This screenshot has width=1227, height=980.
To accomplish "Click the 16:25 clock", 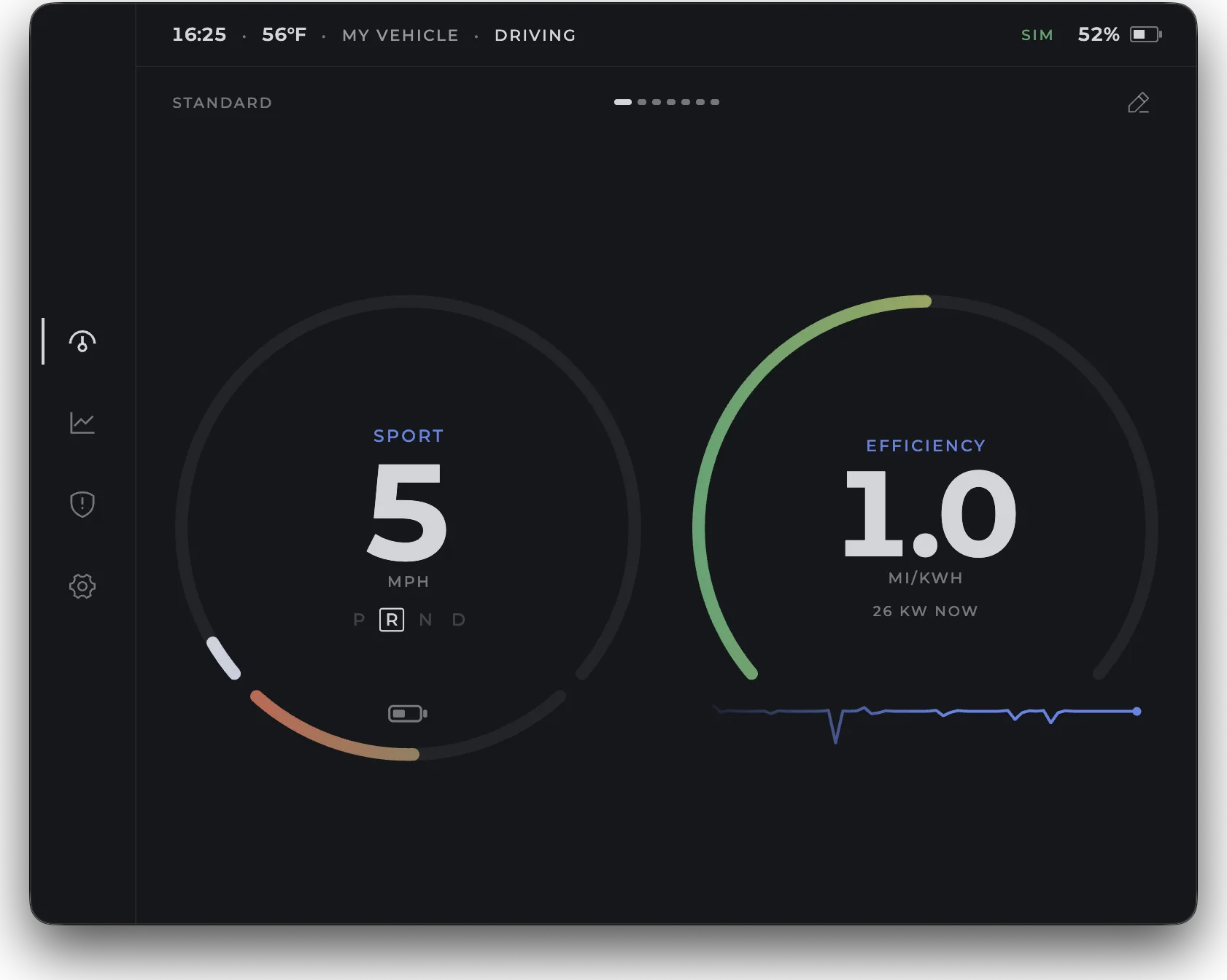I will point(199,34).
